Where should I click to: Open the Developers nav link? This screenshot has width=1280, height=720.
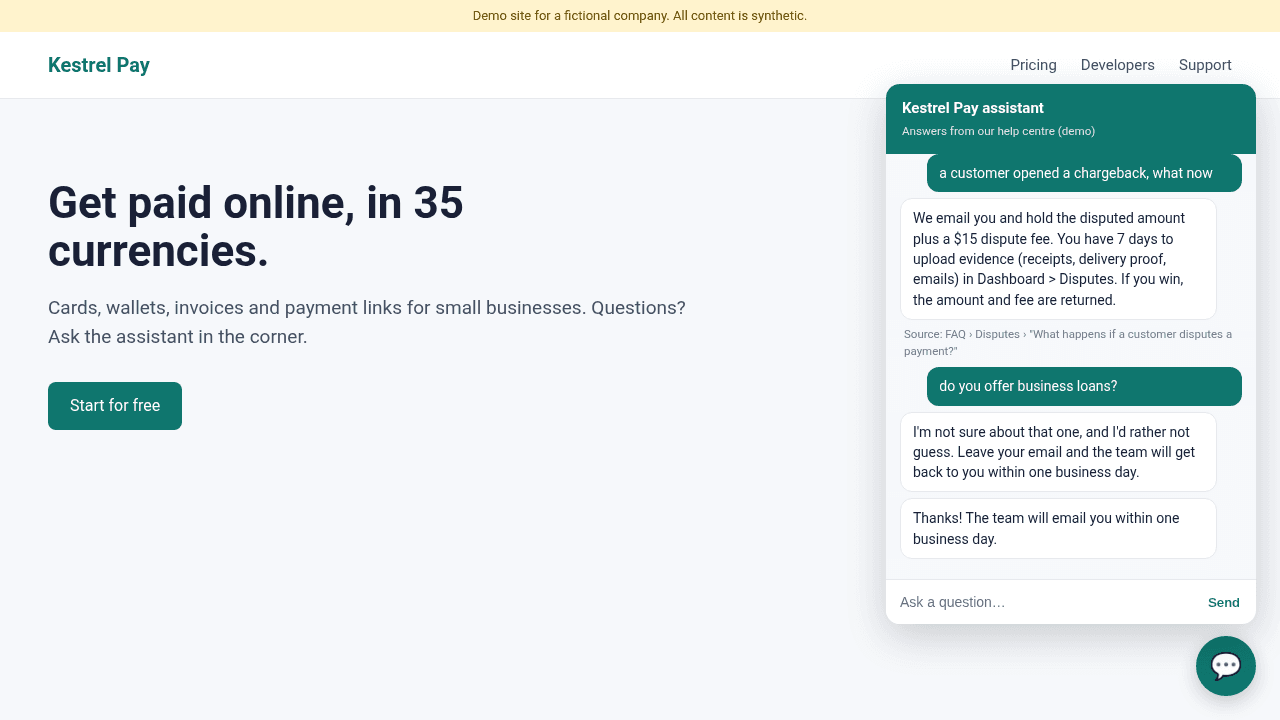click(1117, 65)
